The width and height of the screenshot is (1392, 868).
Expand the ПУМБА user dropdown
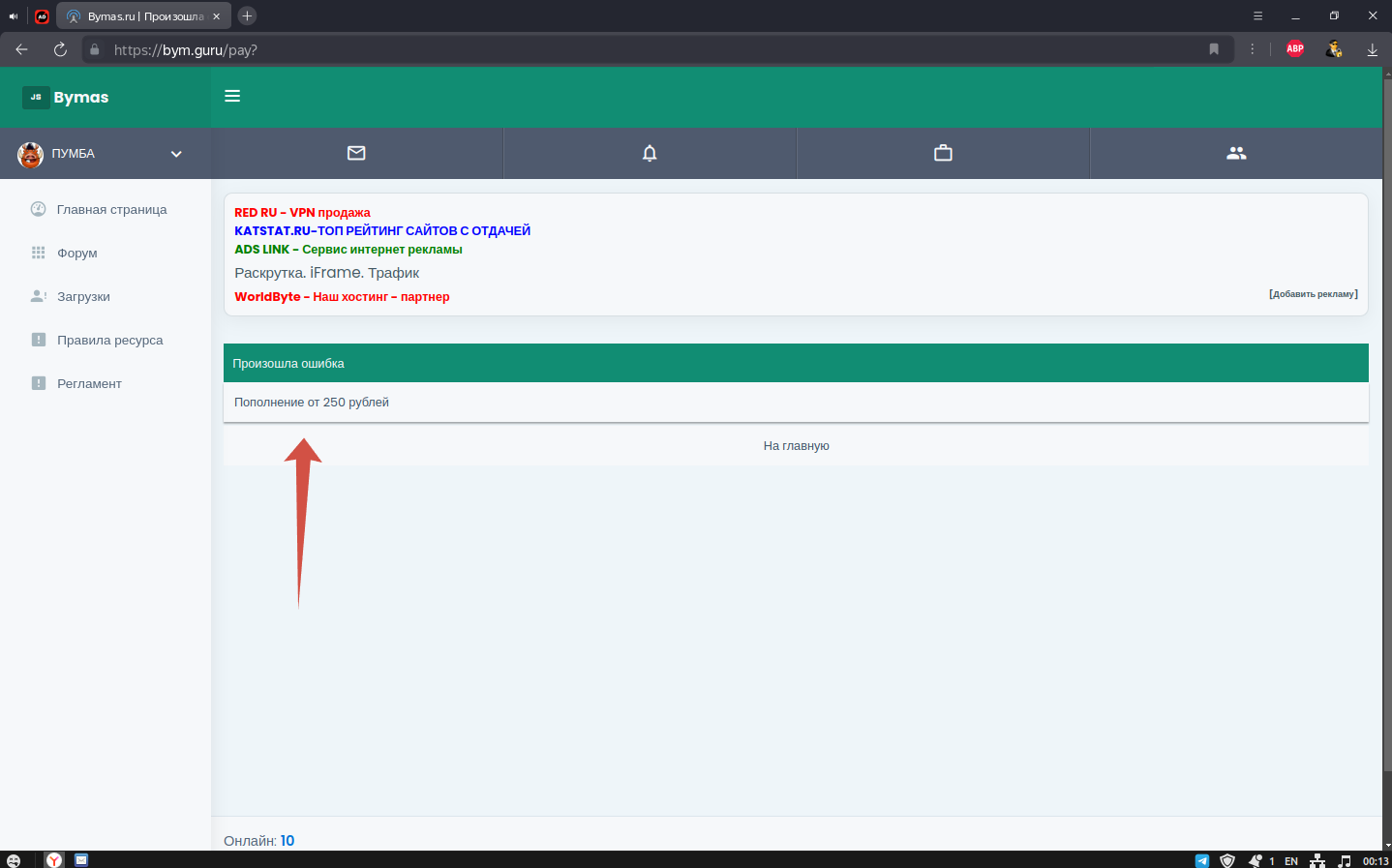coord(176,154)
